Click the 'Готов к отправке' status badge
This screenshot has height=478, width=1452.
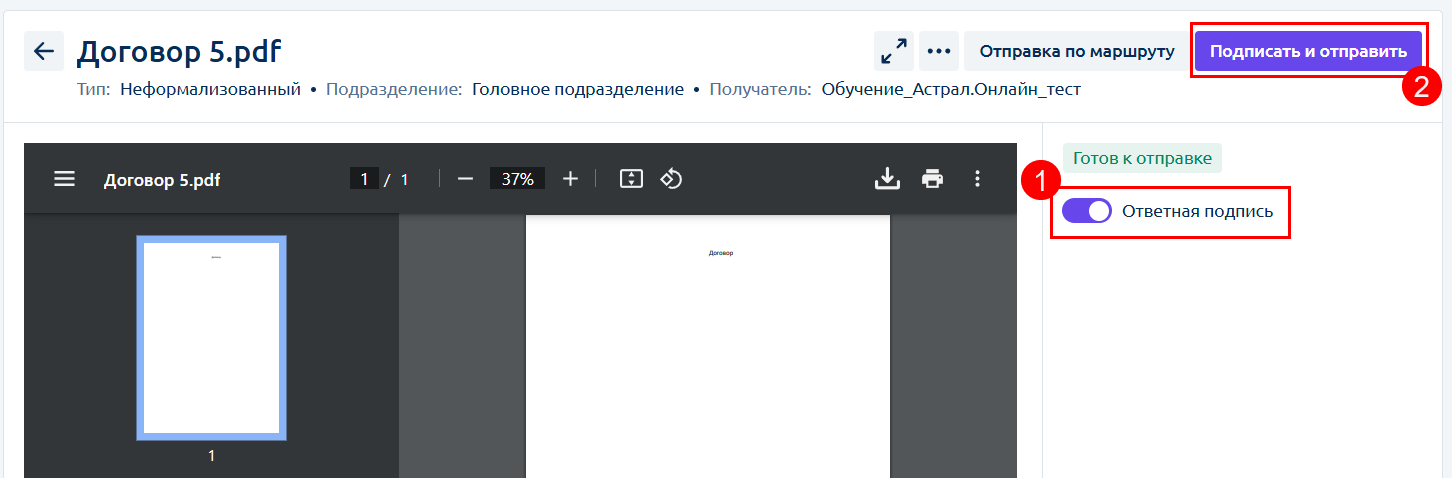1142,158
